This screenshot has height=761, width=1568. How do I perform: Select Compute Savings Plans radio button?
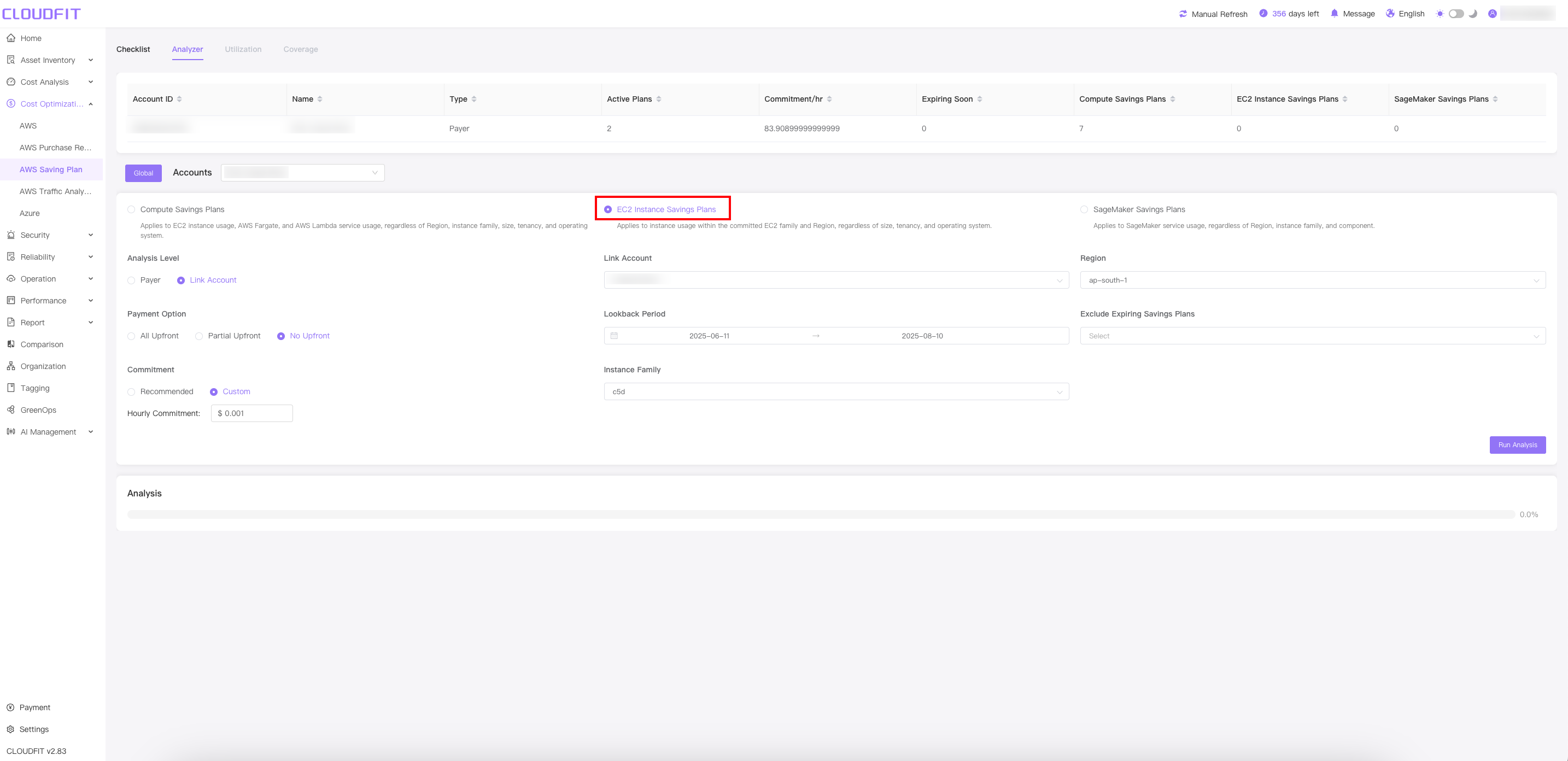tap(131, 209)
